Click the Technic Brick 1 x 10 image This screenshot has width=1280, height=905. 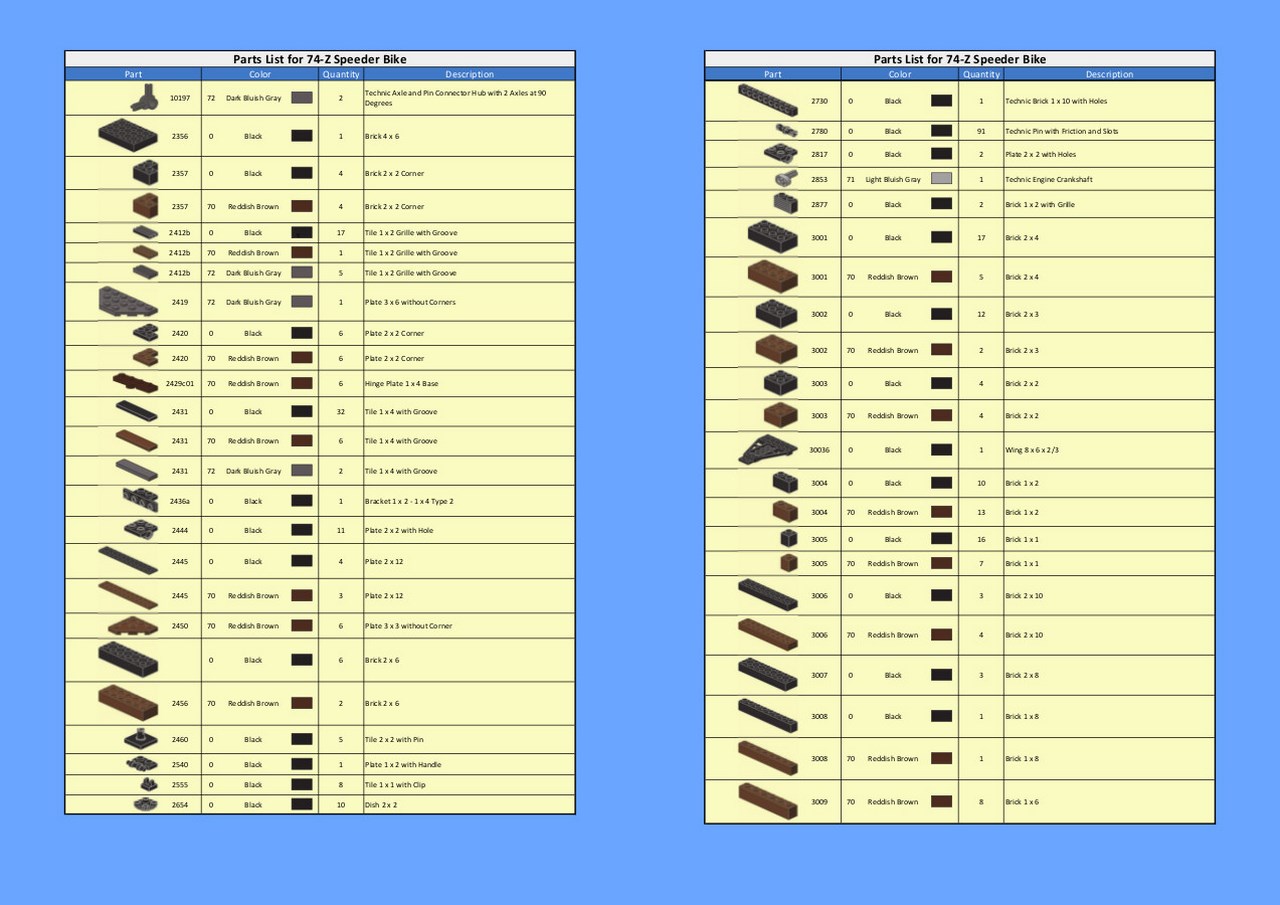[768, 100]
